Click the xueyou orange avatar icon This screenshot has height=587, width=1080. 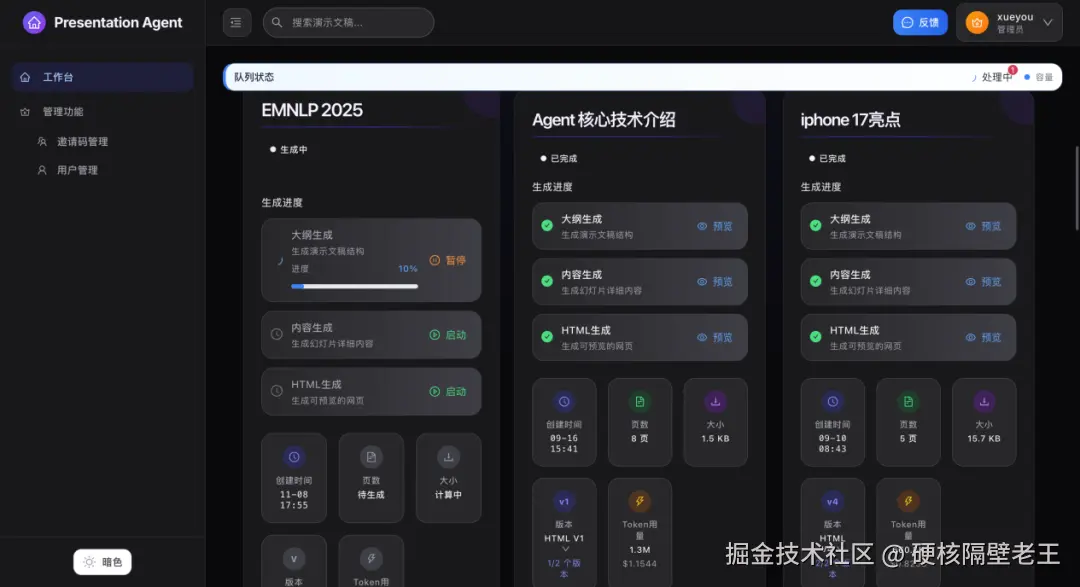tap(977, 23)
